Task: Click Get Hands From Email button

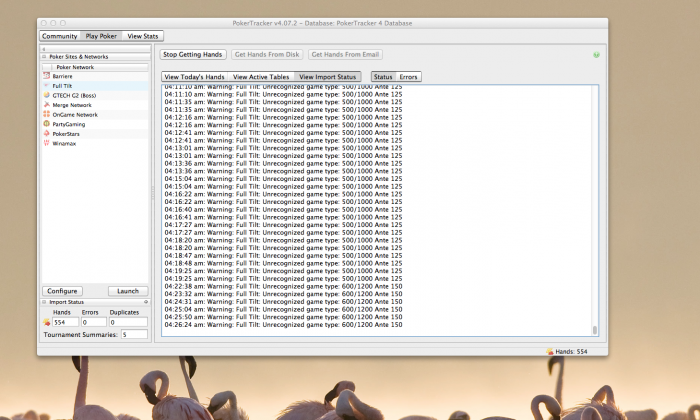Action: (345, 54)
